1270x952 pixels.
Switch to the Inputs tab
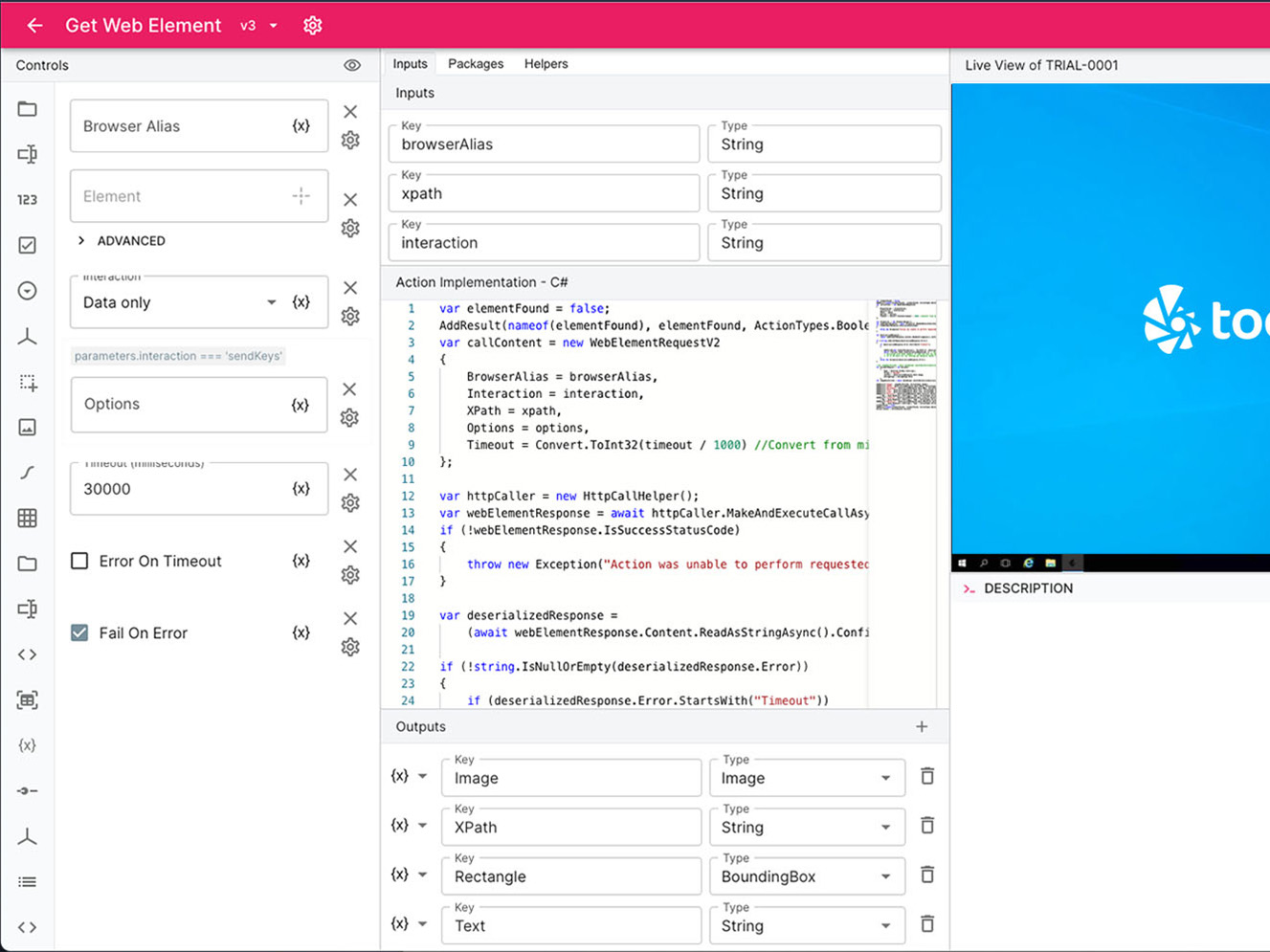(x=410, y=64)
